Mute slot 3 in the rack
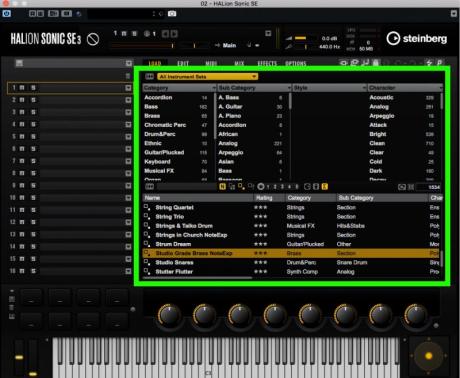 [22, 112]
